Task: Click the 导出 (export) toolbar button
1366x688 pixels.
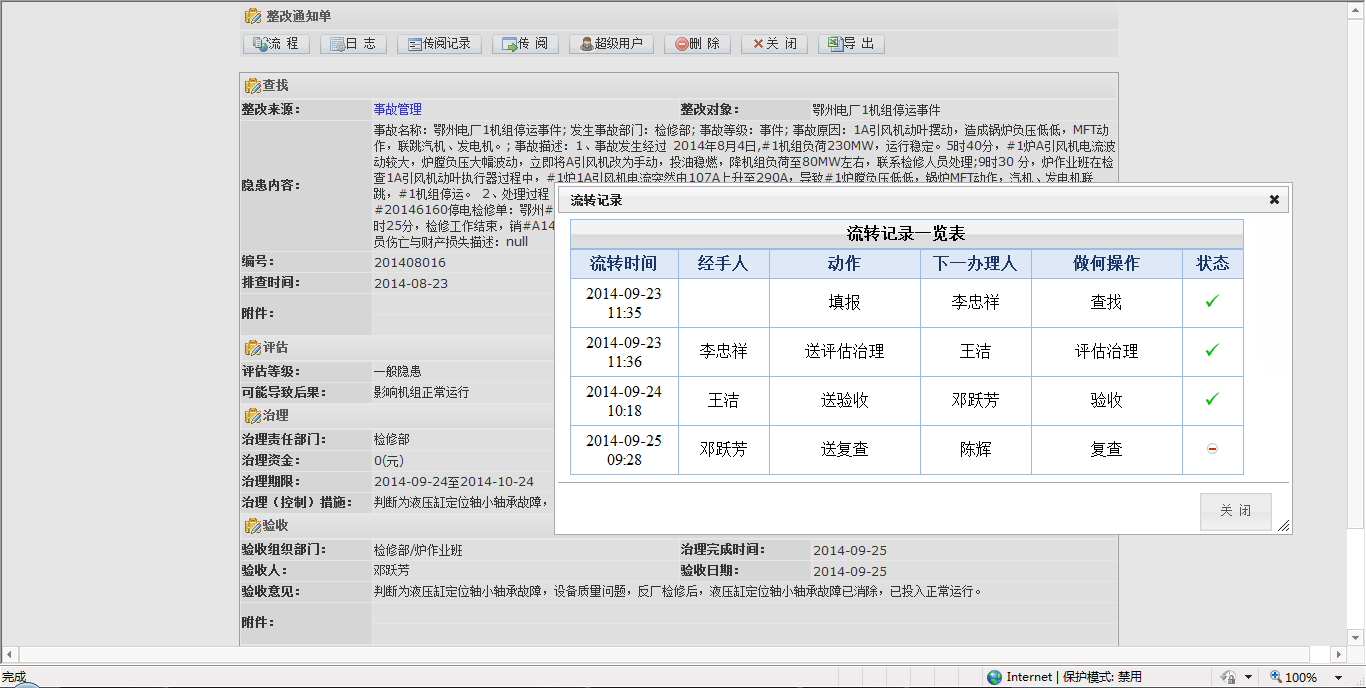Action: tap(850, 44)
